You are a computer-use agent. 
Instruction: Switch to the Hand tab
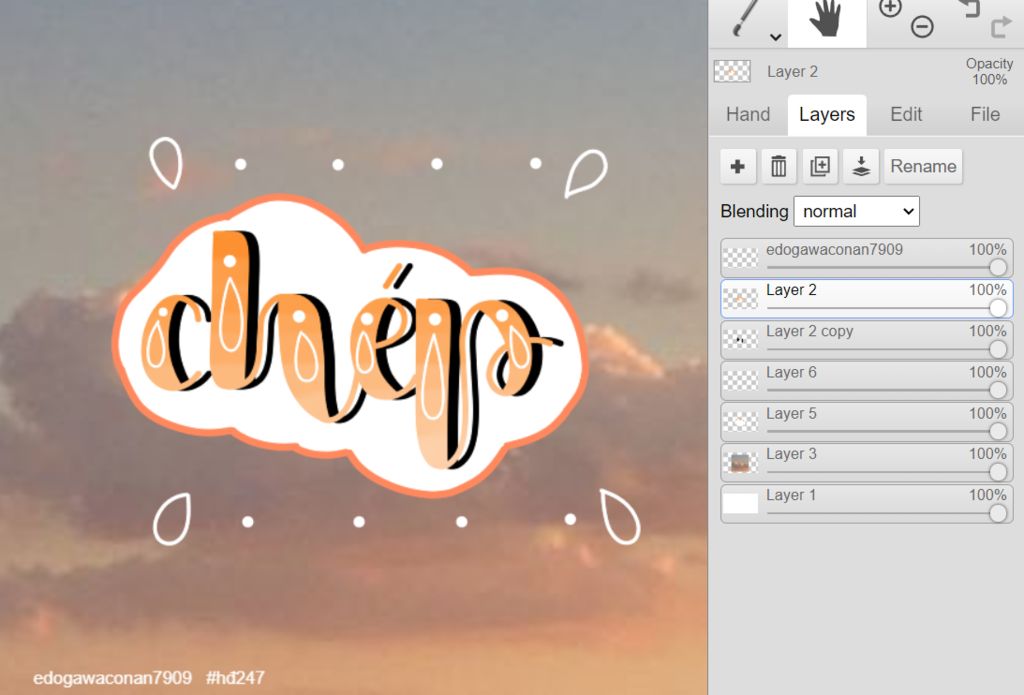[748, 114]
